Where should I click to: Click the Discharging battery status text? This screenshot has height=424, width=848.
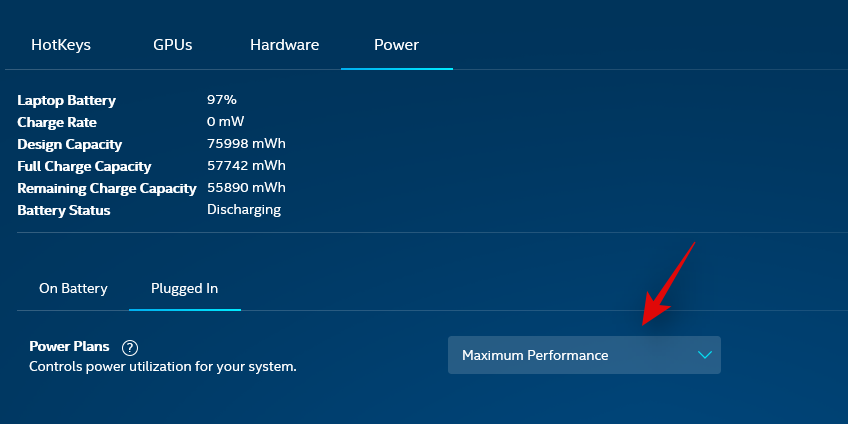(243, 210)
